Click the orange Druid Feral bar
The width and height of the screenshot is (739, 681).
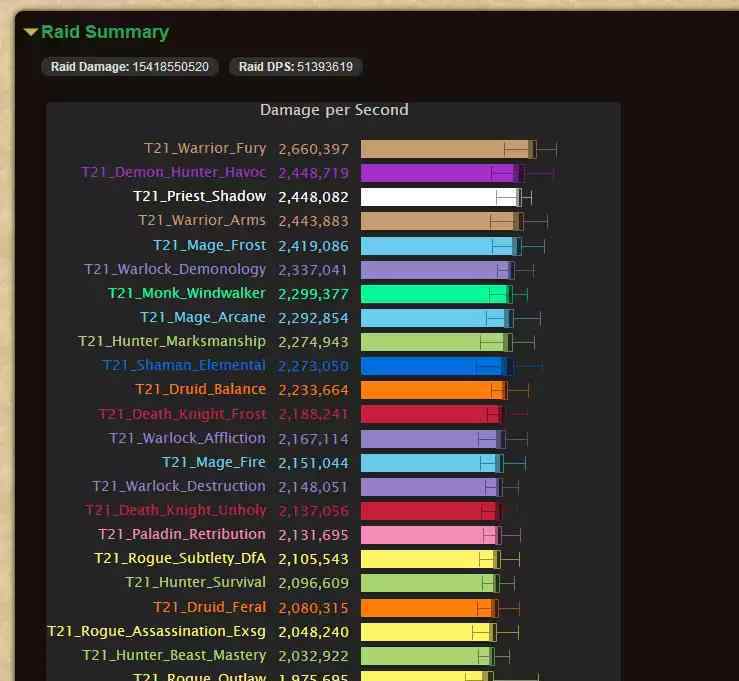click(429, 608)
